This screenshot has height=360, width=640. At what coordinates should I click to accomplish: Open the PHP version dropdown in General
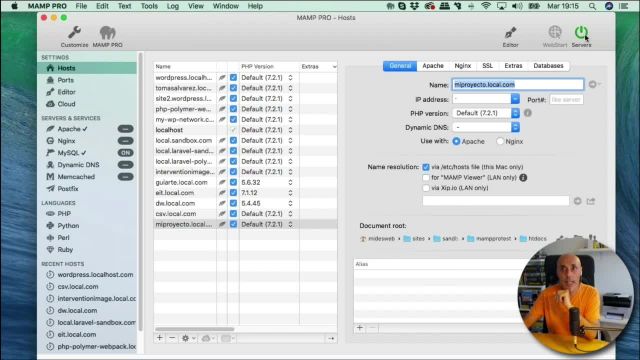click(515, 113)
